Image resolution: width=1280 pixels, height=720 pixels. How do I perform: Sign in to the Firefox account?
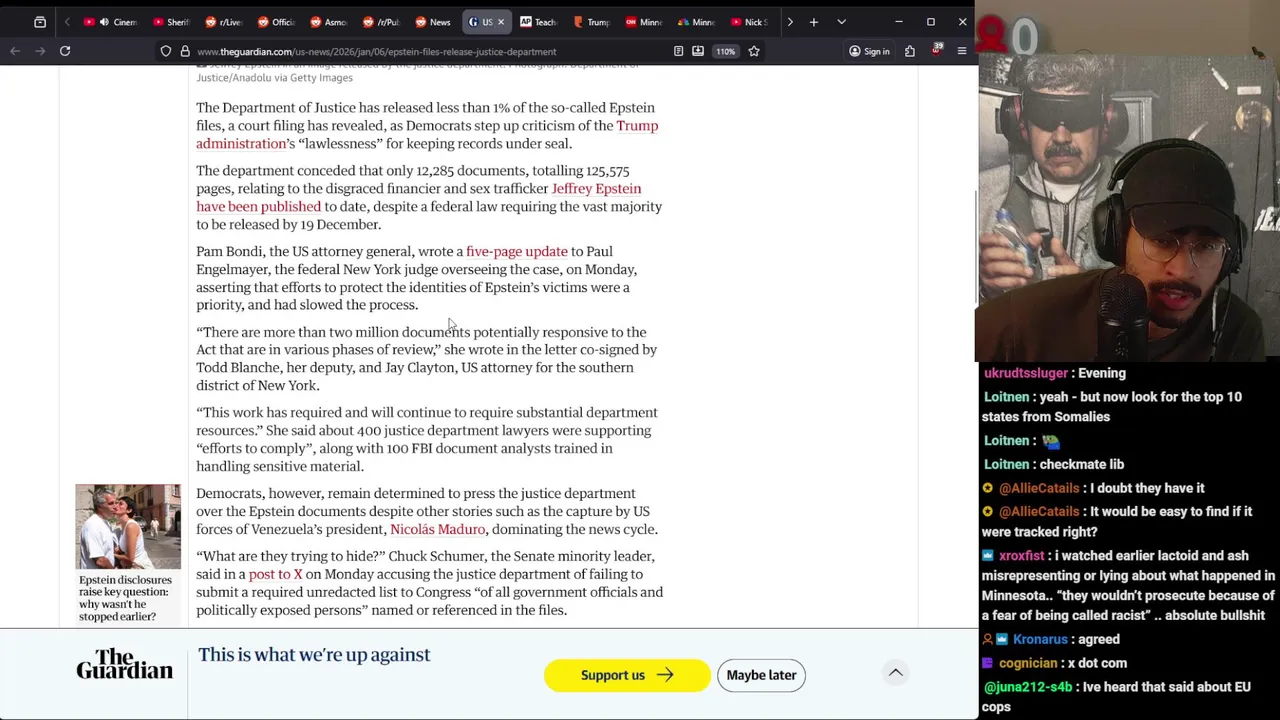[x=869, y=51]
